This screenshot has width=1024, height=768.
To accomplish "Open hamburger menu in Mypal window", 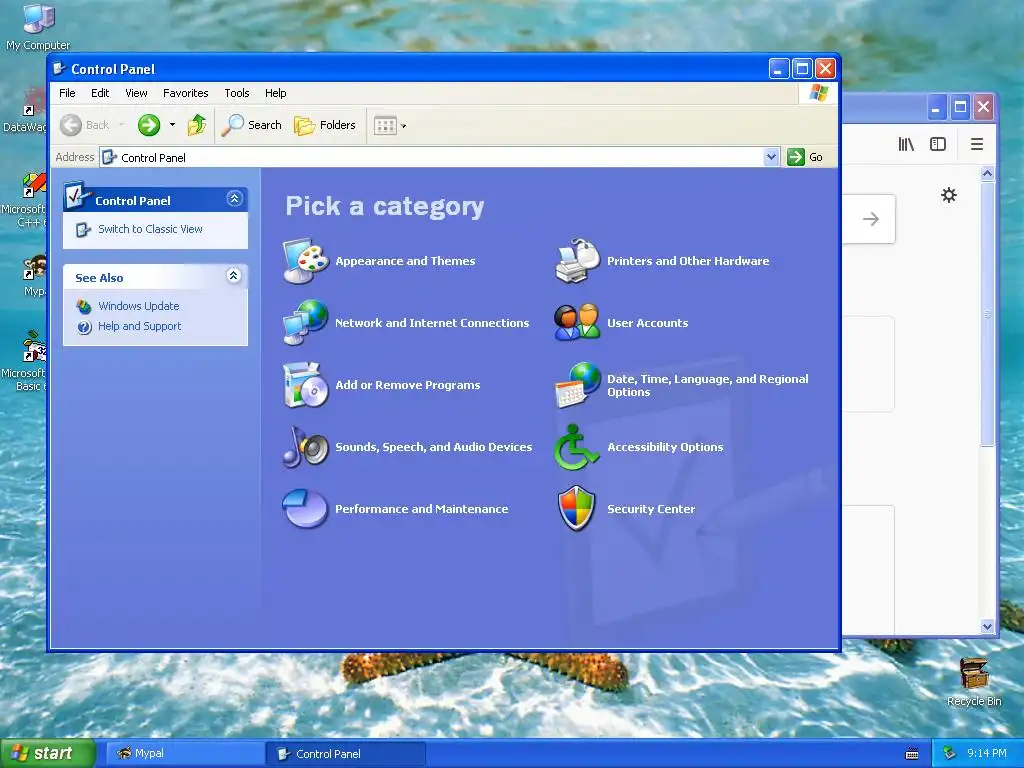I will coord(977,144).
